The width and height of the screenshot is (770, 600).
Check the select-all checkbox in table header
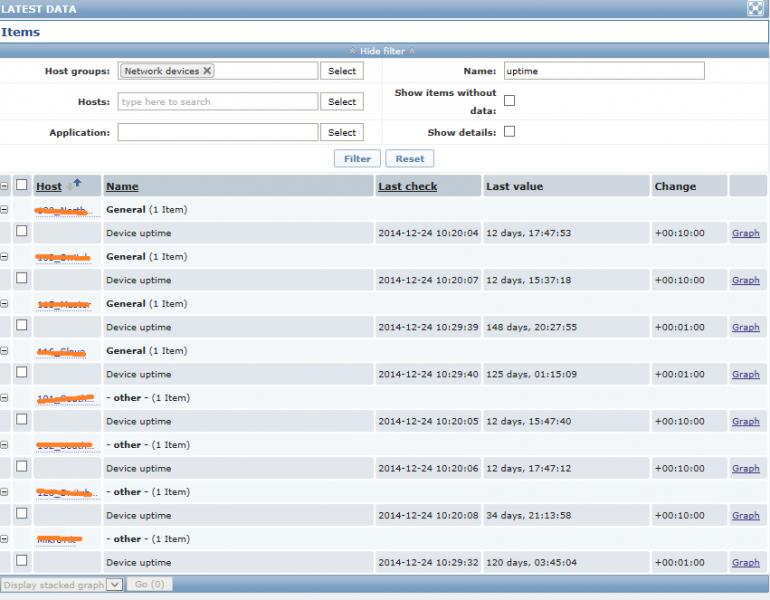(21, 186)
